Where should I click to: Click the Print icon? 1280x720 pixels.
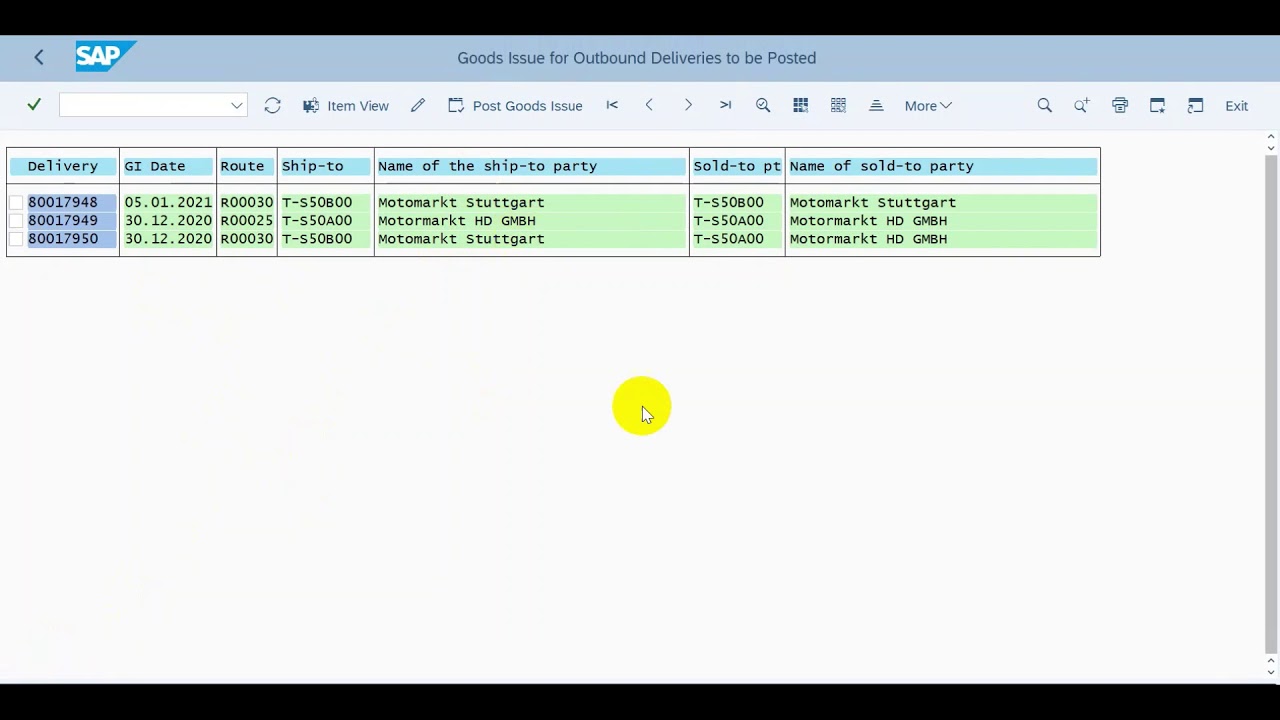point(1120,105)
